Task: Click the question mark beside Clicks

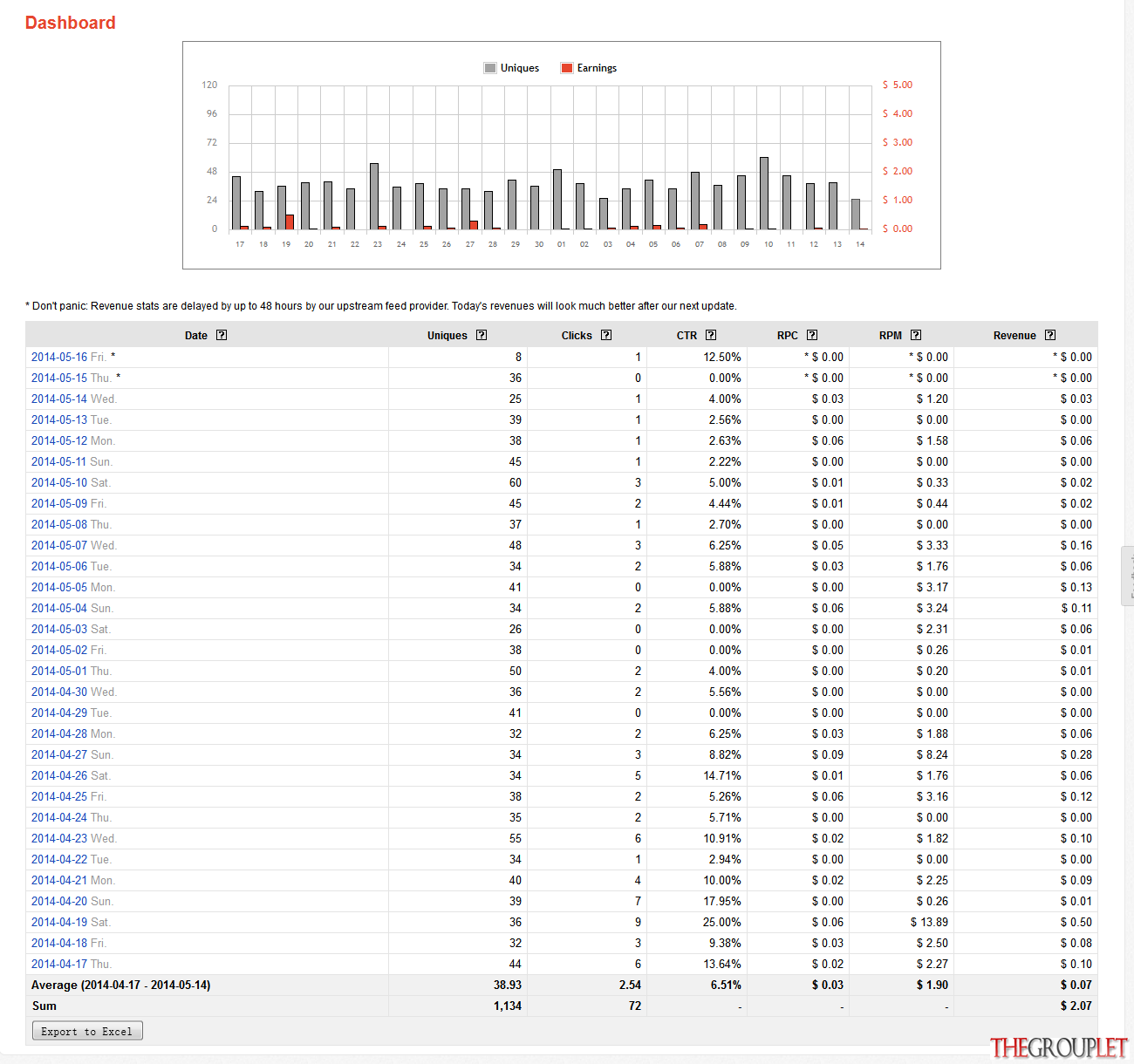Action: pos(606,335)
